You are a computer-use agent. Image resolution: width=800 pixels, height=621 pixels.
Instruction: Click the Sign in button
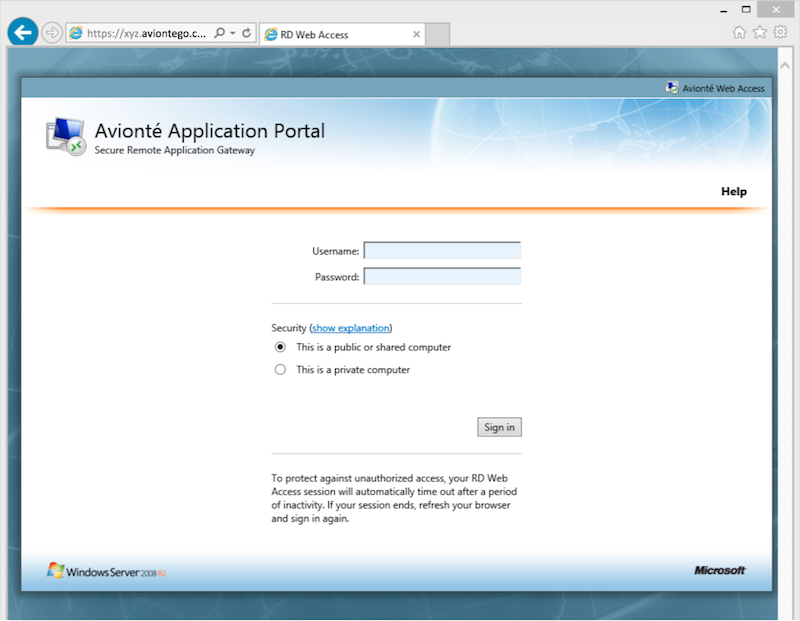coord(499,427)
